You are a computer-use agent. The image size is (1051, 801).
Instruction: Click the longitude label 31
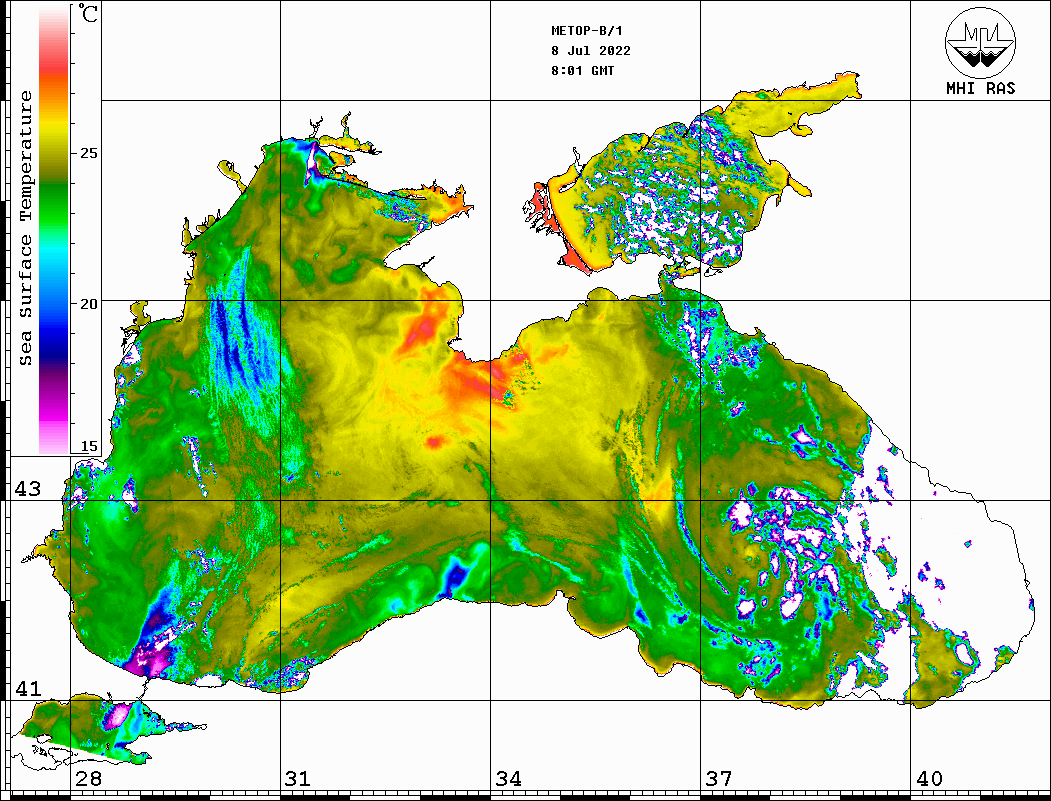[298, 779]
